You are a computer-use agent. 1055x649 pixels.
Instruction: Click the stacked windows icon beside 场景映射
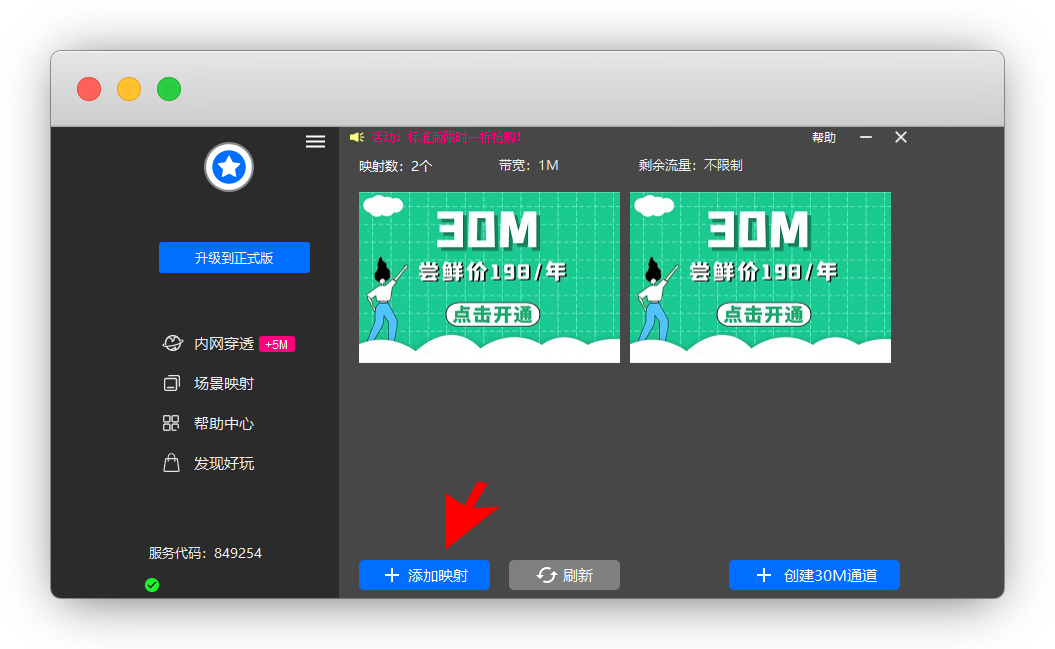pyautogui.click(x=171, y=384)
